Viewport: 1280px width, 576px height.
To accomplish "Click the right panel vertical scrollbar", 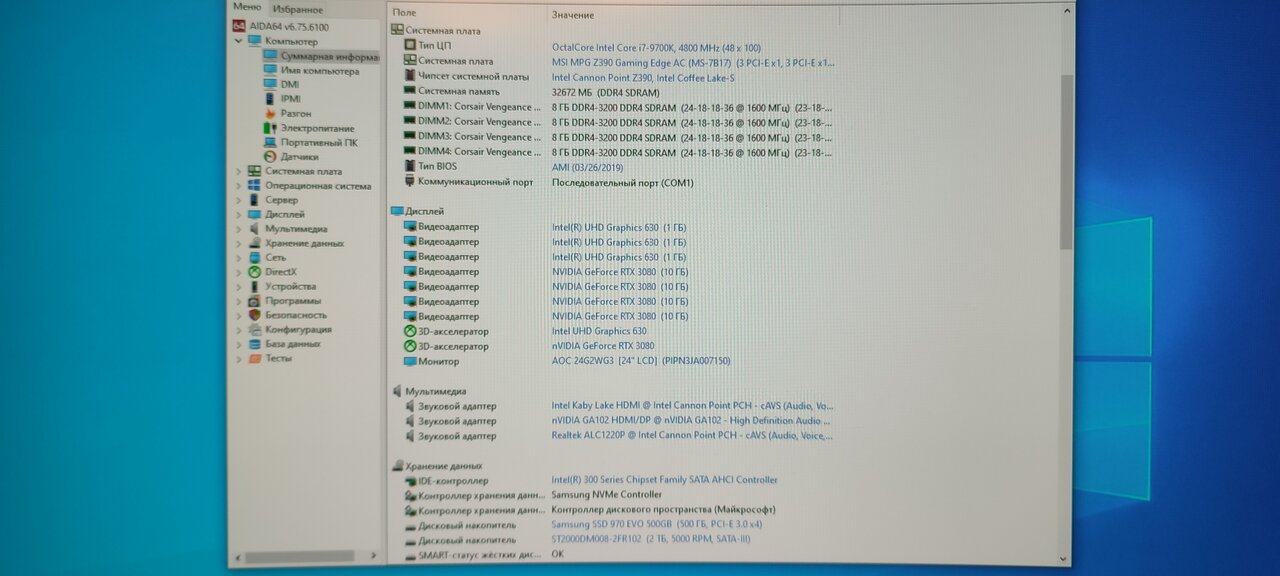I will [1066, 160].
